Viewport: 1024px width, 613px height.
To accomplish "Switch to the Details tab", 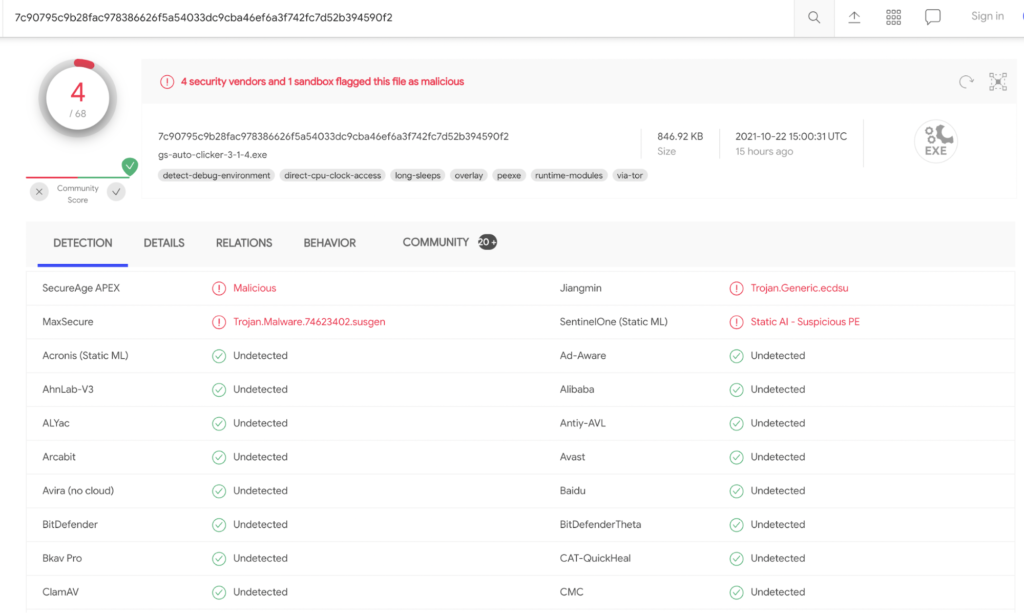I will pyautogui.click(x=164, y=243).
